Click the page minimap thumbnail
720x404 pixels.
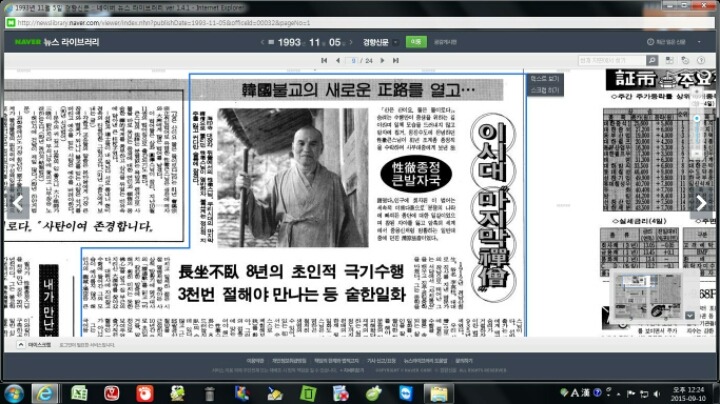(650, 296)
